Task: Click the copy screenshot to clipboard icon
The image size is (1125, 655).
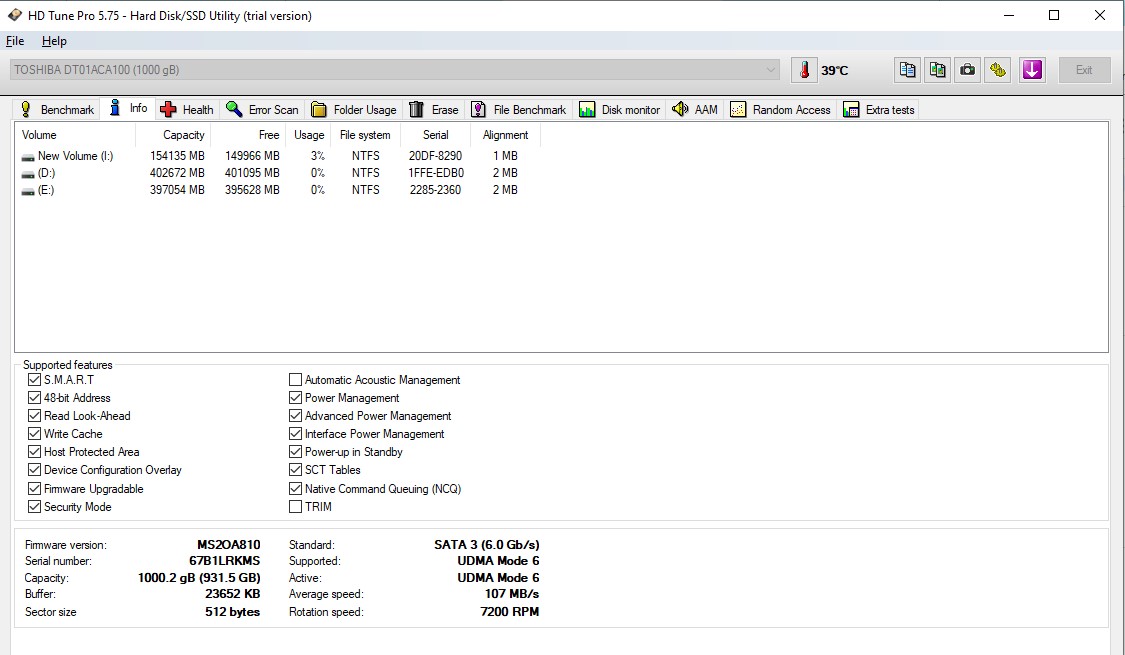Action: (x=937, y=70)
